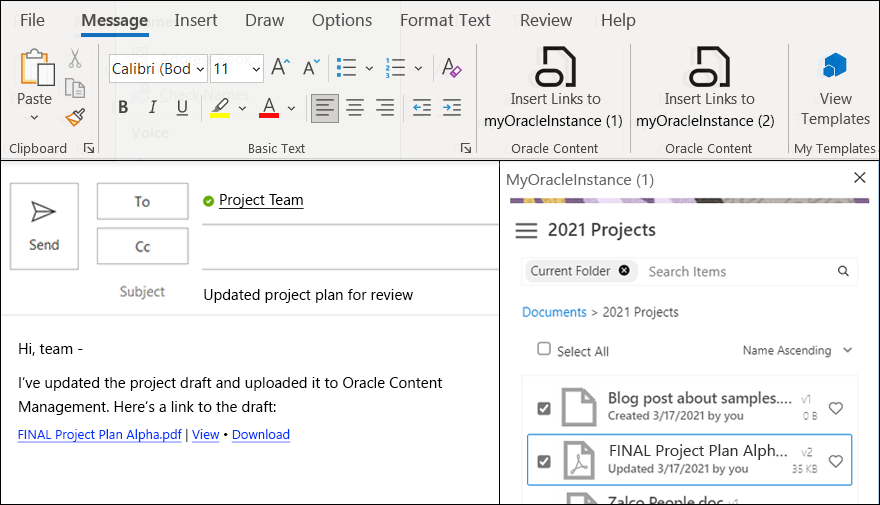Expand bullet list style options

pyautogui.click(x=369, y=68)
